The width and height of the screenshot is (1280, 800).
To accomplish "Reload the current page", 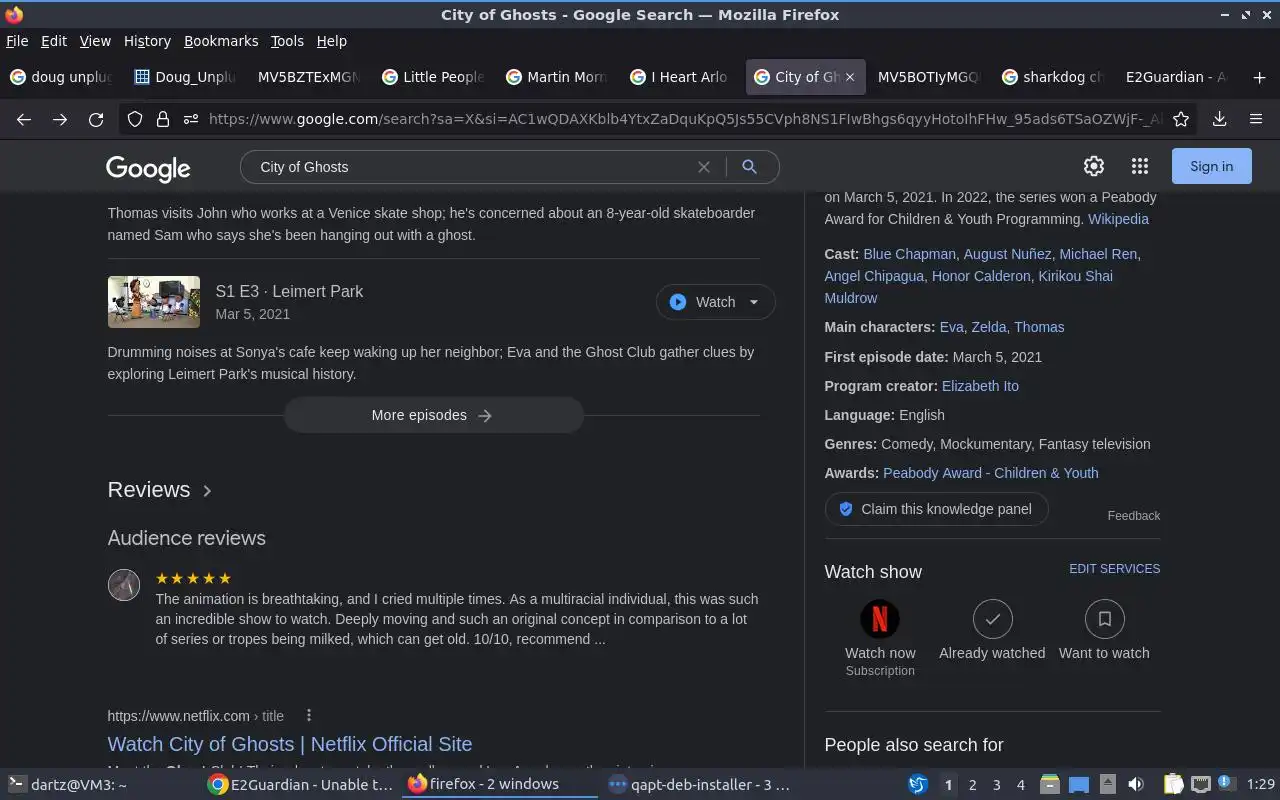I will click(96, 119).
